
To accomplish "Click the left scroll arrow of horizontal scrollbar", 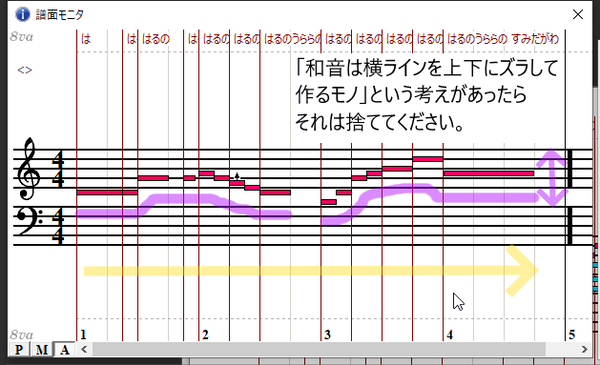I will pyautogui.click(x=84, y=349).
